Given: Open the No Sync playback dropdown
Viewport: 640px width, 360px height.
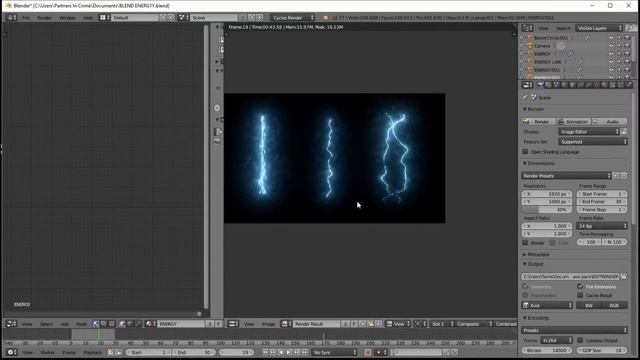Looking at the screenshot, I should coord(334,352).
